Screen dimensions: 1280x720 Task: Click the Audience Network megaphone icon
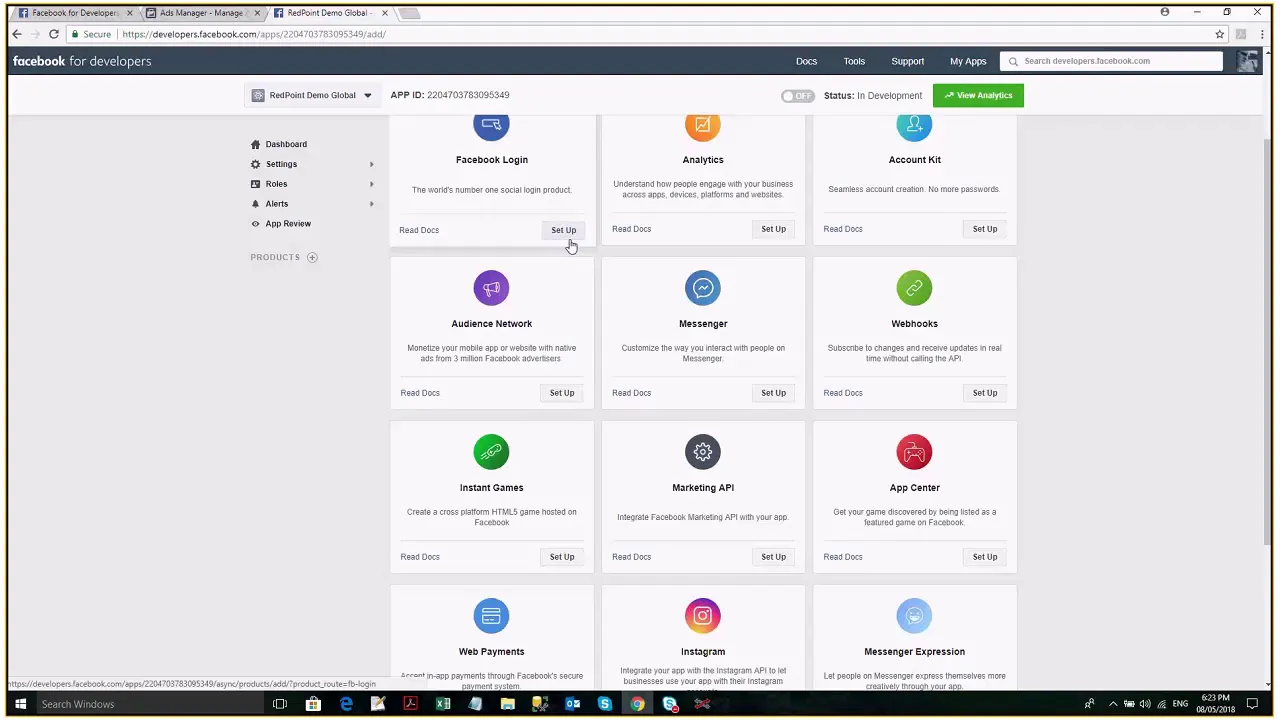point(491,288)
